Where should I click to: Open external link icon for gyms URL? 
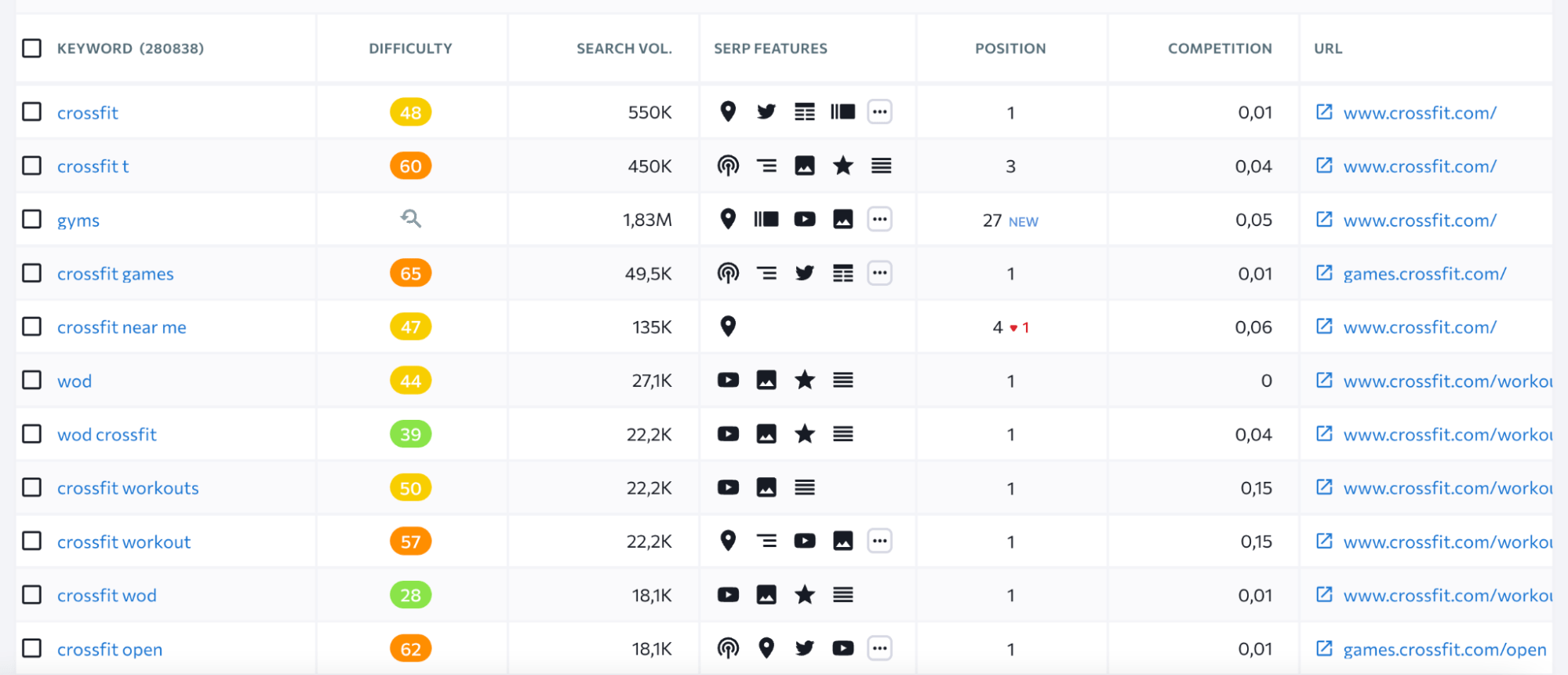(x=1324, y=220)
